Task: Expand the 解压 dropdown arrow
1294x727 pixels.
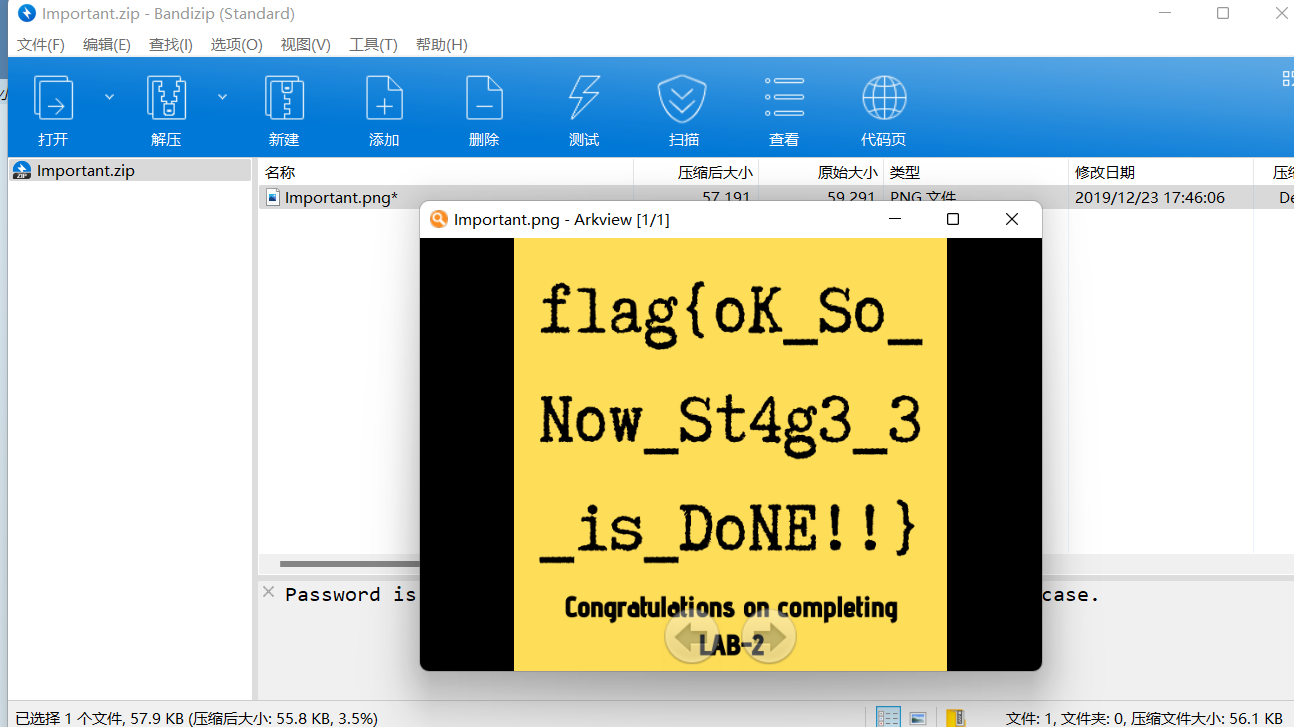Action: click(x=222, y=97)
